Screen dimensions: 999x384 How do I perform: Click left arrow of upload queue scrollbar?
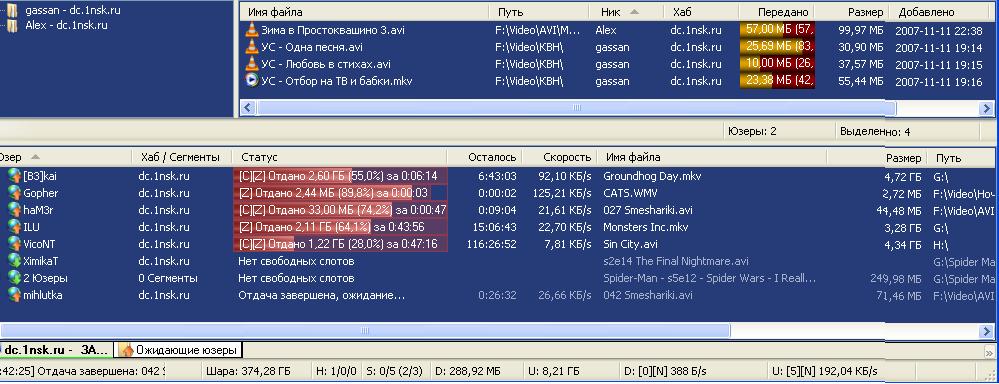248,108
